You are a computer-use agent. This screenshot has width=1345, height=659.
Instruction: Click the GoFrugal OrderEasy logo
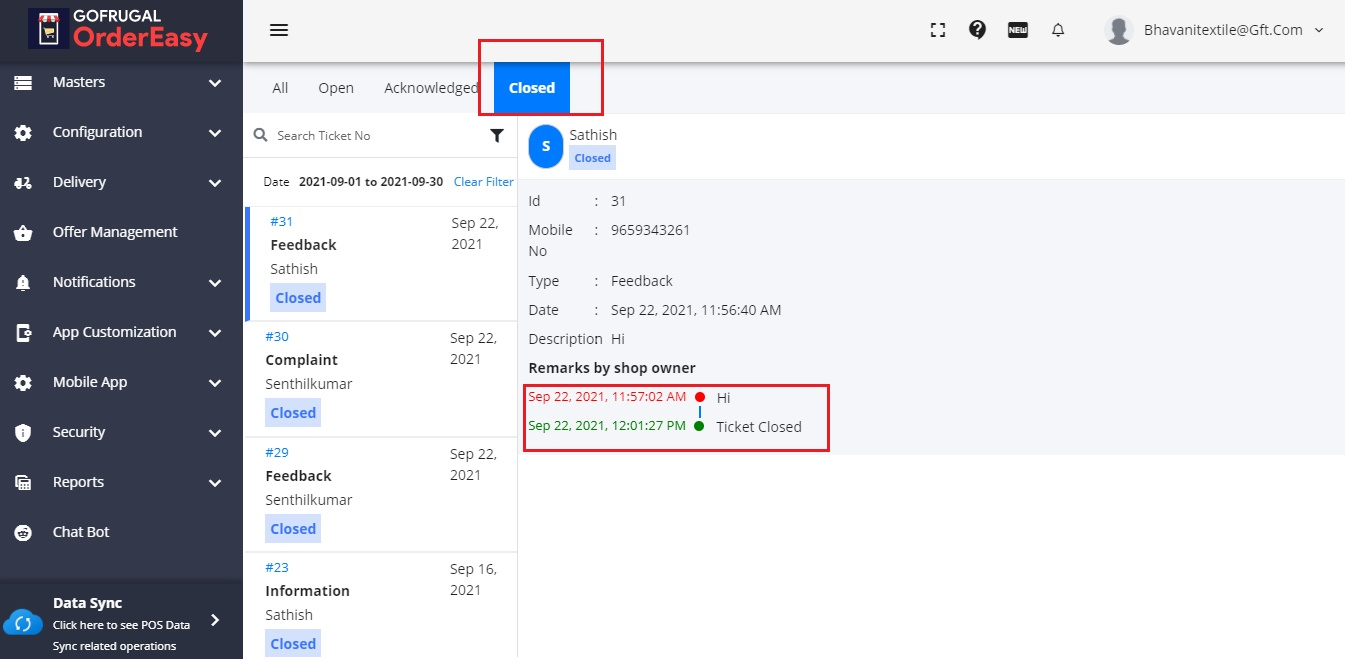118,30
